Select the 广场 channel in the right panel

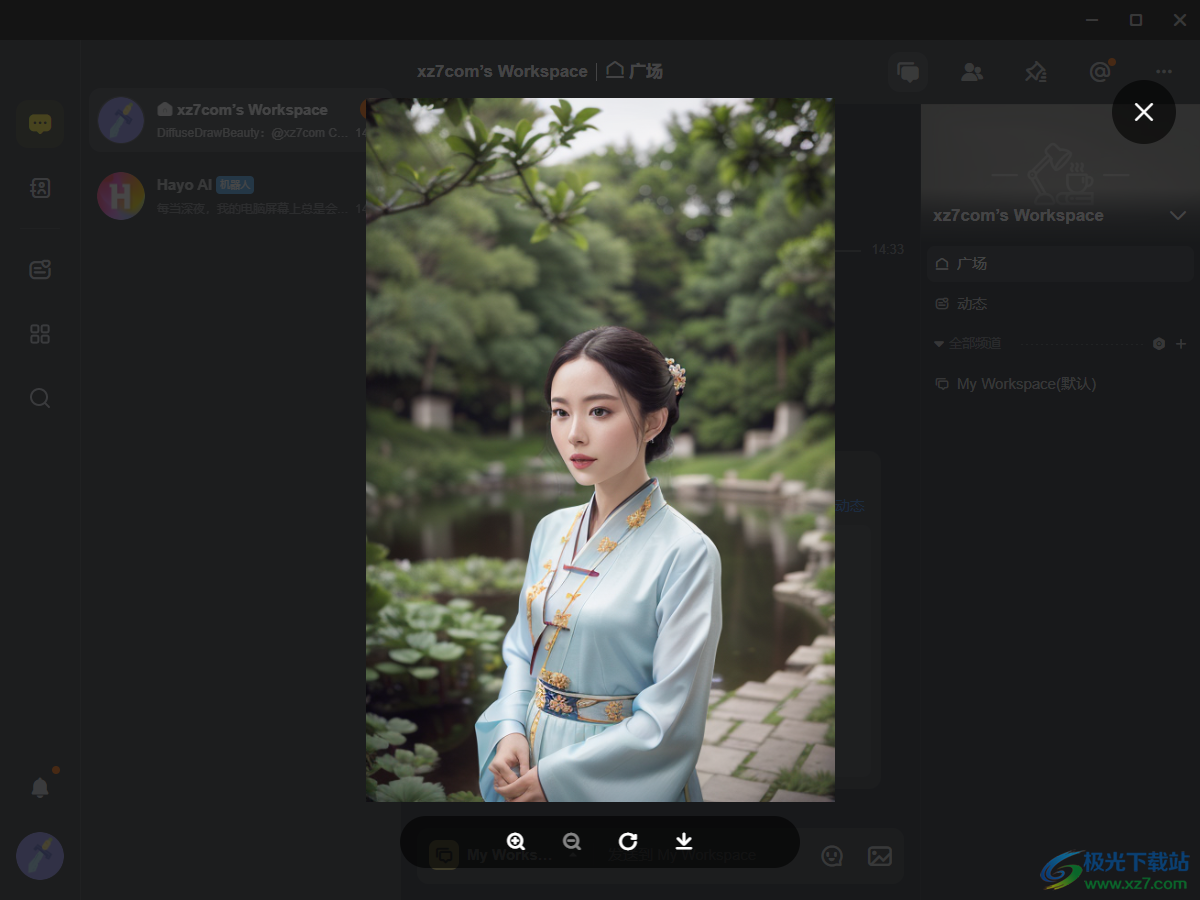click(x=1060, y=264)
